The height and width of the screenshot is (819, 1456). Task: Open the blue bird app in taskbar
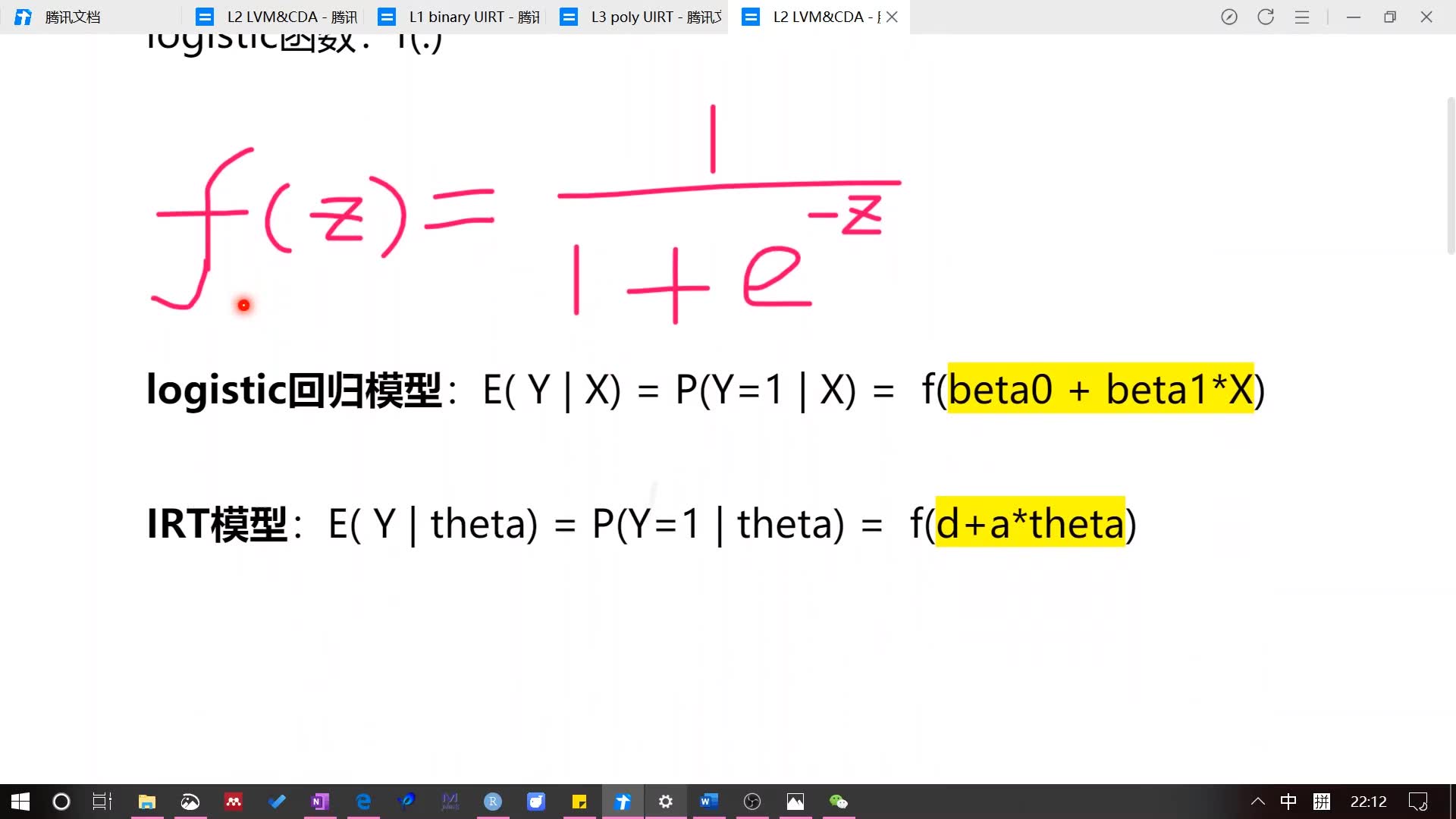(406, 802)
